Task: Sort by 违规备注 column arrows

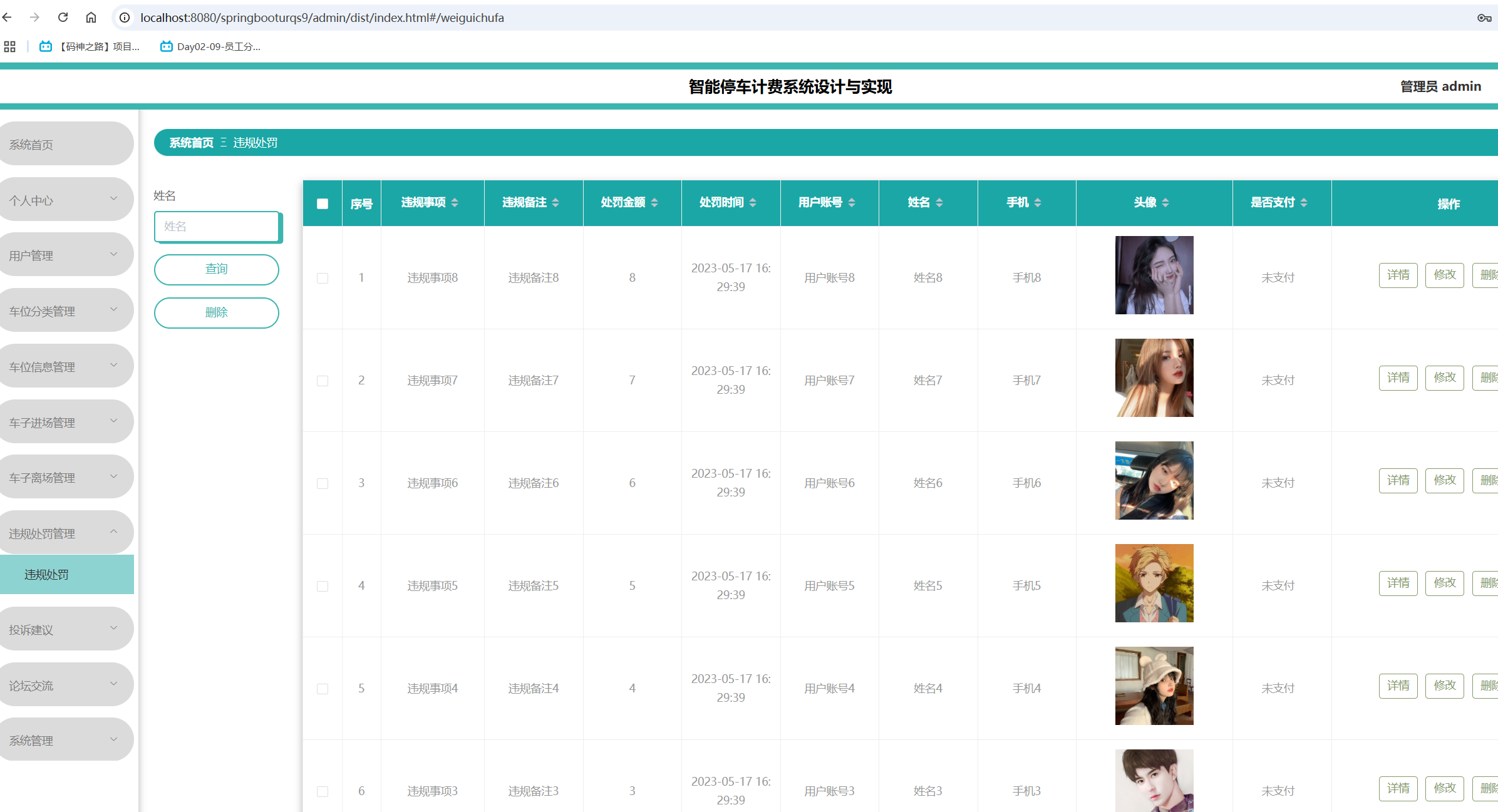Action: (555, 202)
